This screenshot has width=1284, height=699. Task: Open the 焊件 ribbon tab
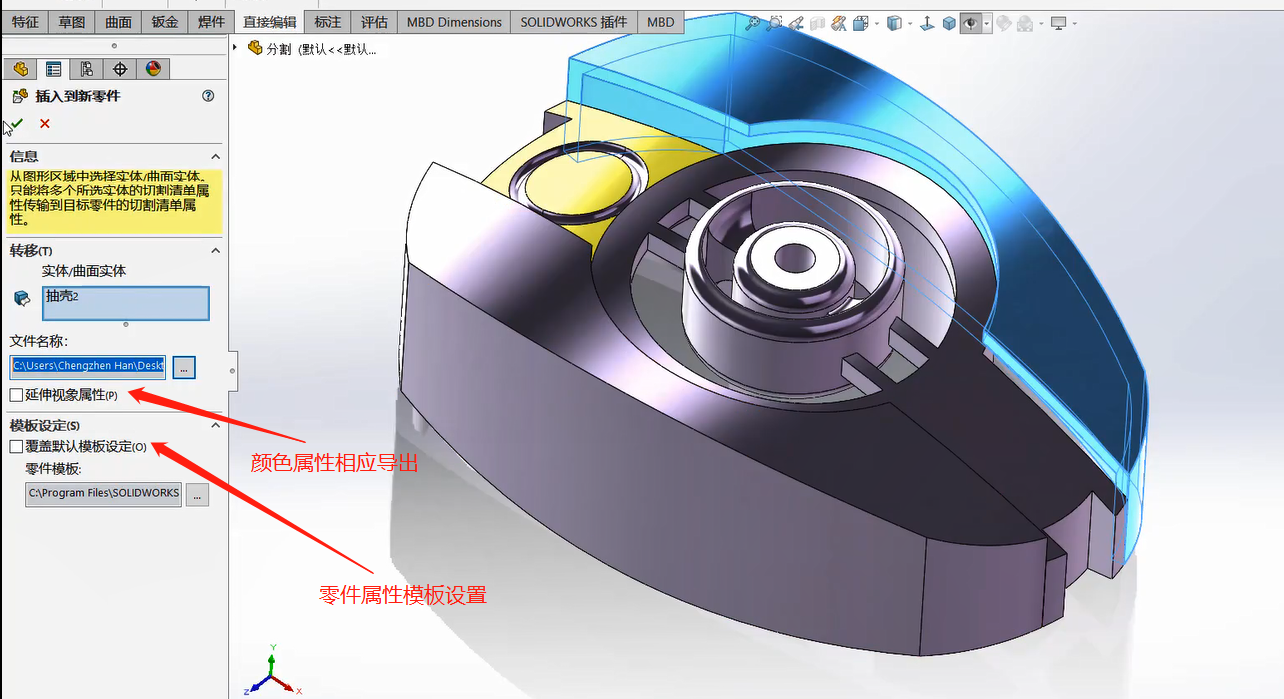pyautogui.click(x=211, y=22)
